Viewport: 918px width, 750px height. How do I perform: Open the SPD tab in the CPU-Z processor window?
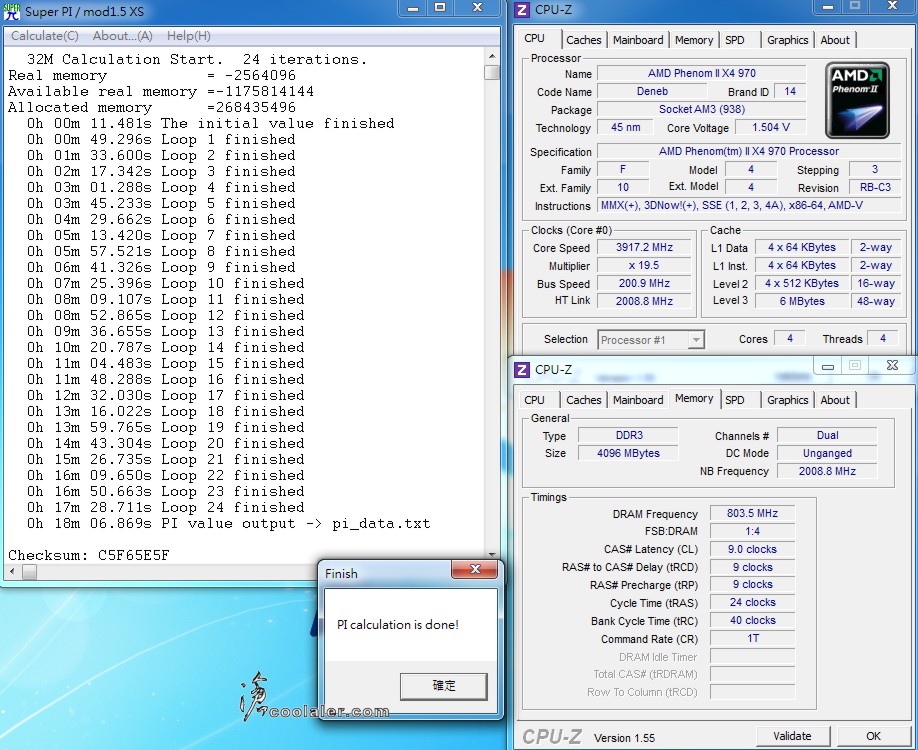(735, 40)
